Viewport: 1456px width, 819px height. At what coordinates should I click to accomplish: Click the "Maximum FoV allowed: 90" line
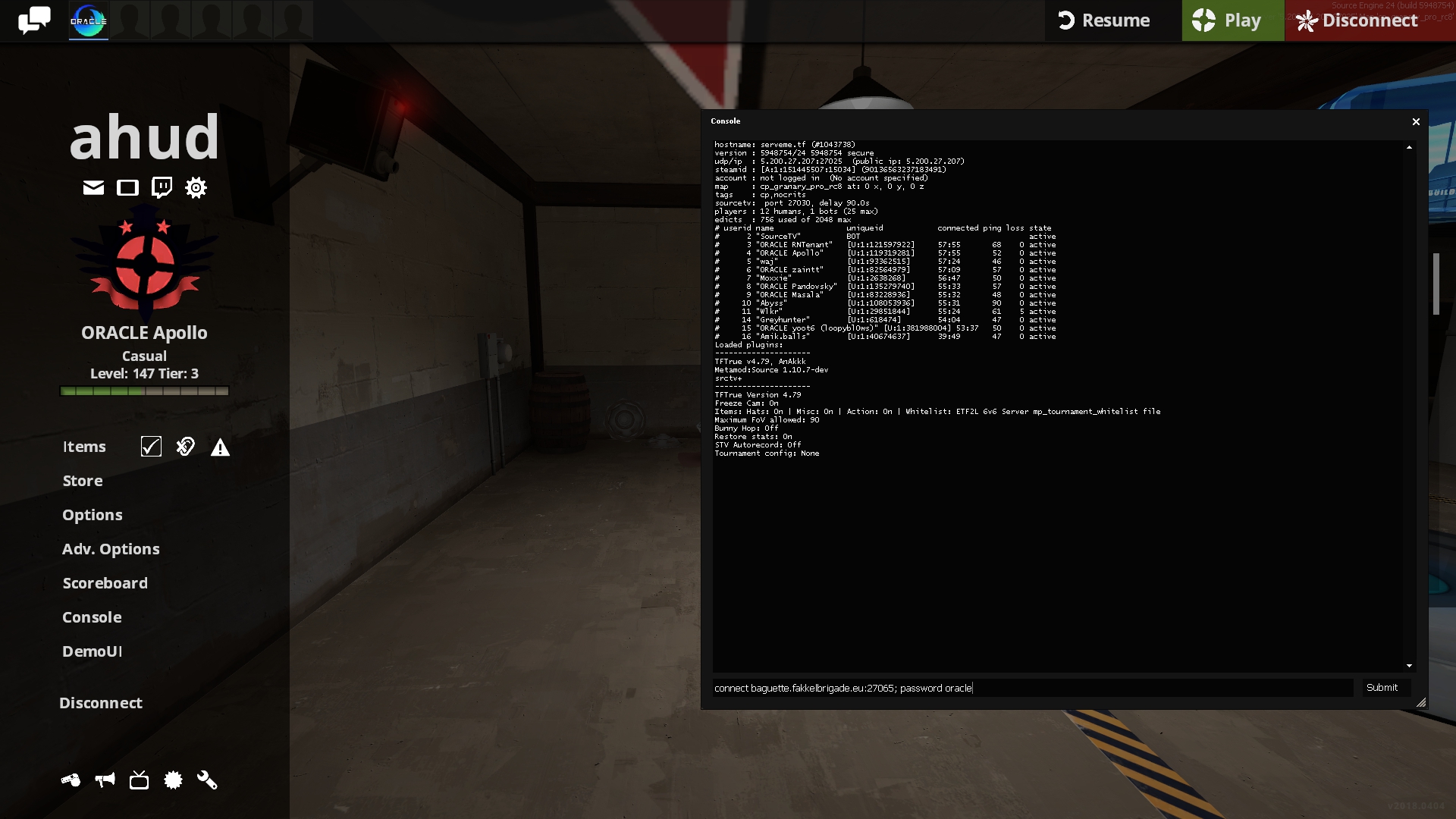click(767, 420)
